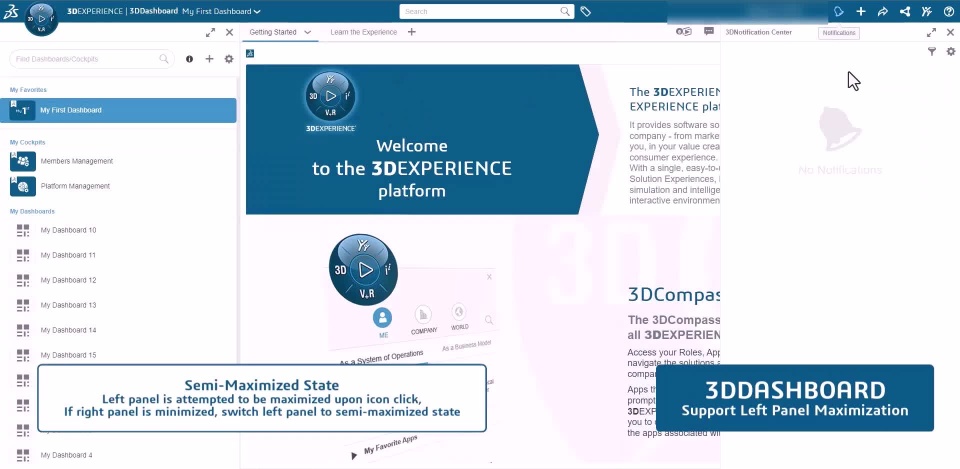
Task: Click Members Management cockpit icon
Action: [x=23, y=161]
